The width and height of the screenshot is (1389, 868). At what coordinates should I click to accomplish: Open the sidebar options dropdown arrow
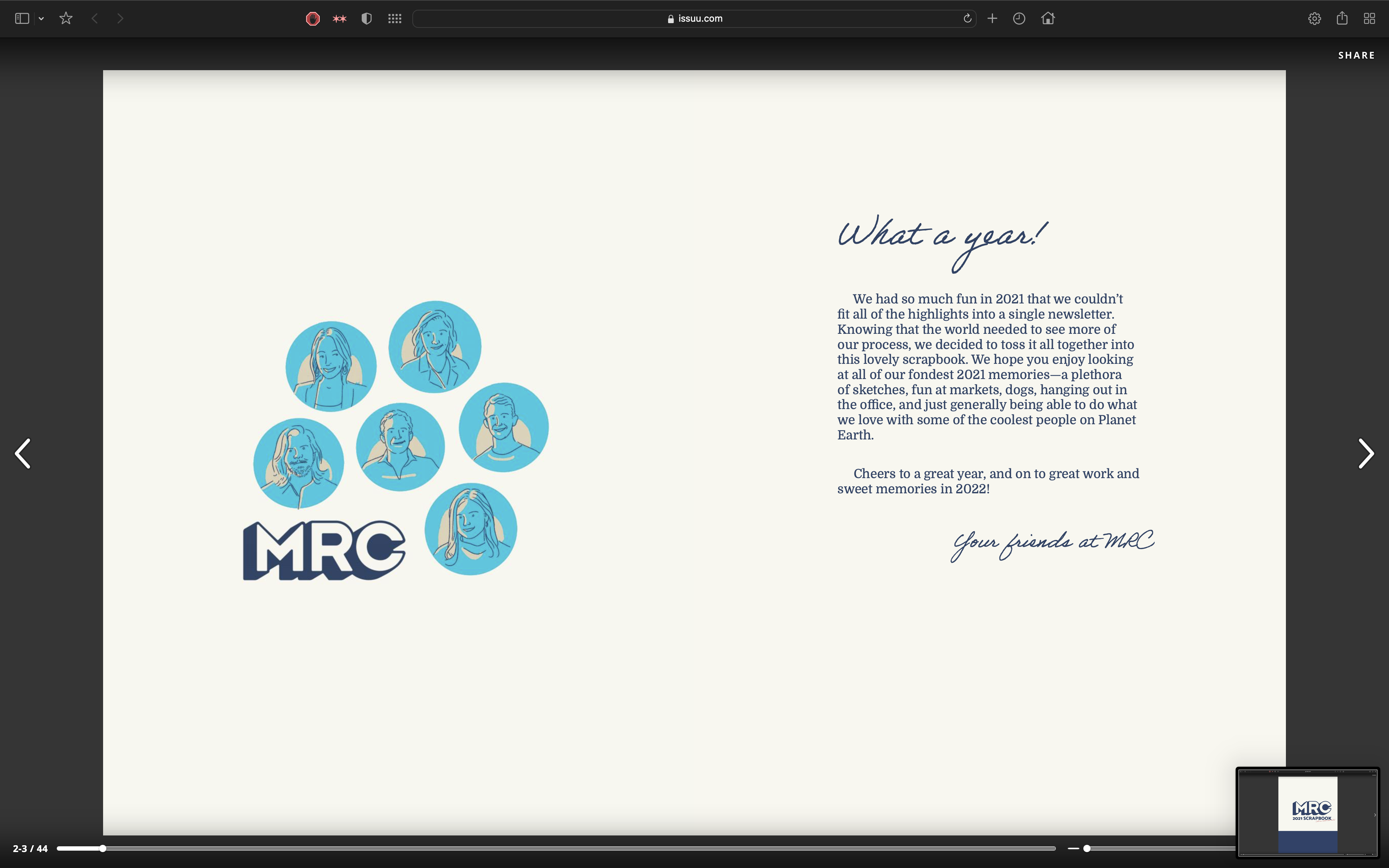pyautogui.click(x=41, y=19)
